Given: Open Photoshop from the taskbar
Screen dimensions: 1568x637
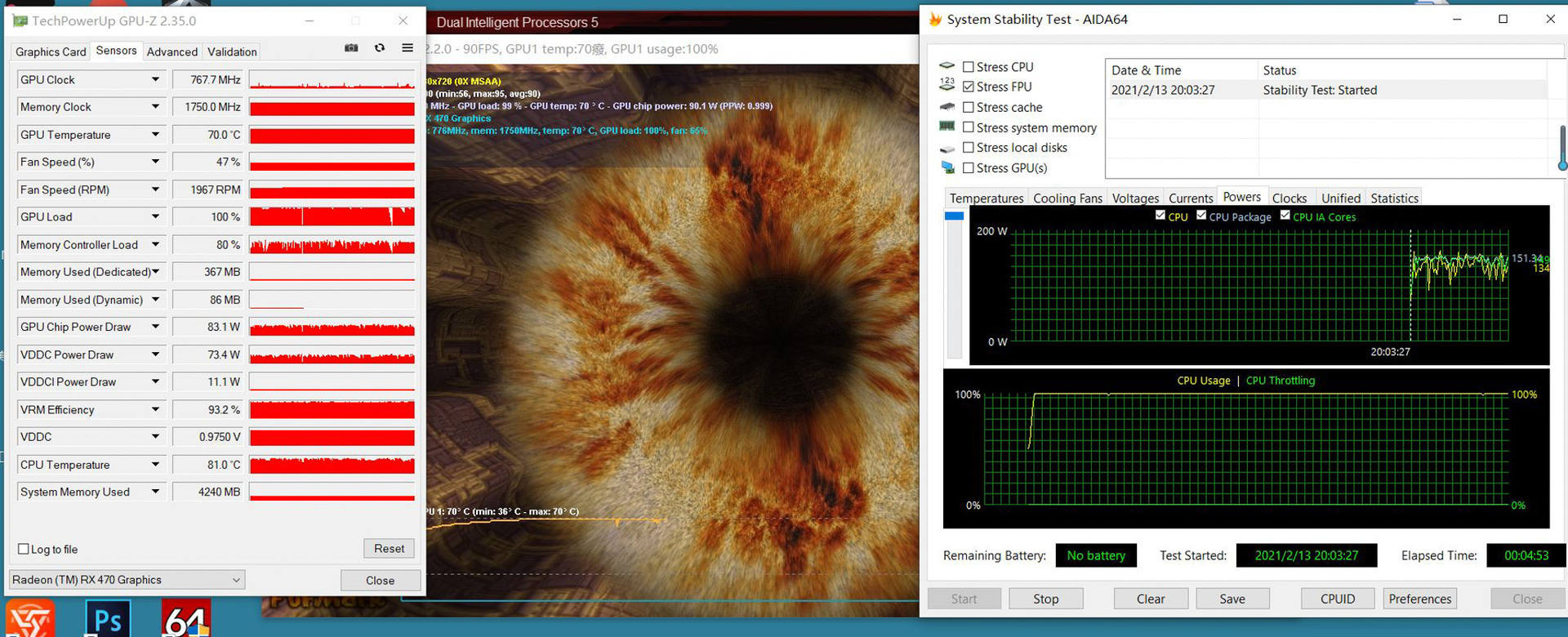Looking at the screenshot, I should coord(108,618).
